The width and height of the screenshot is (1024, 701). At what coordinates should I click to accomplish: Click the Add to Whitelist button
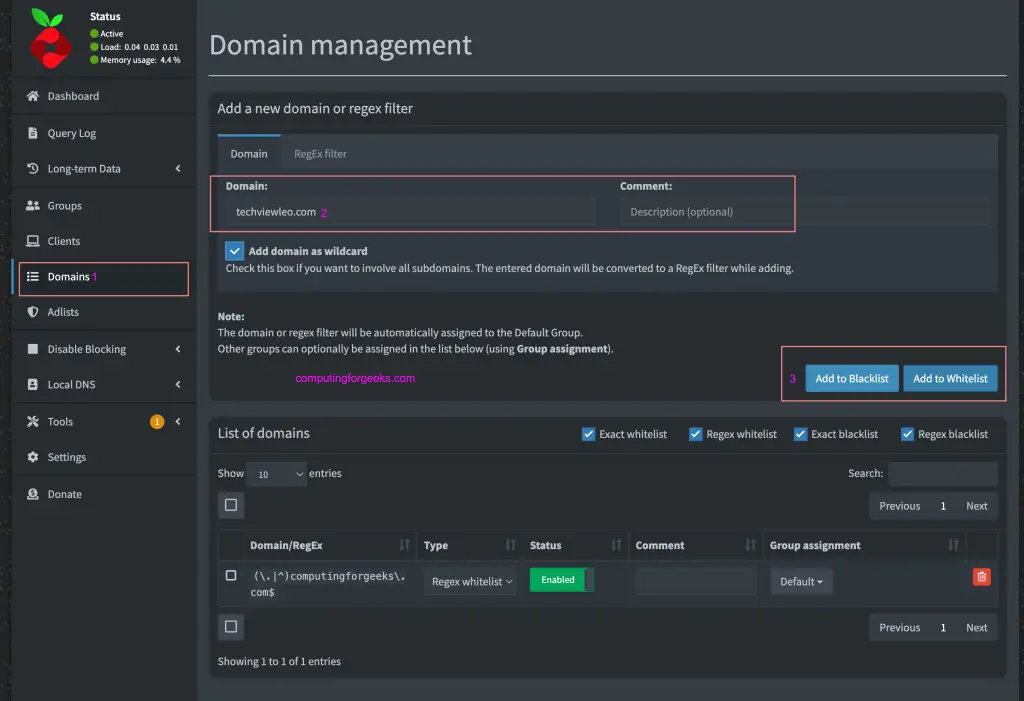950,378
